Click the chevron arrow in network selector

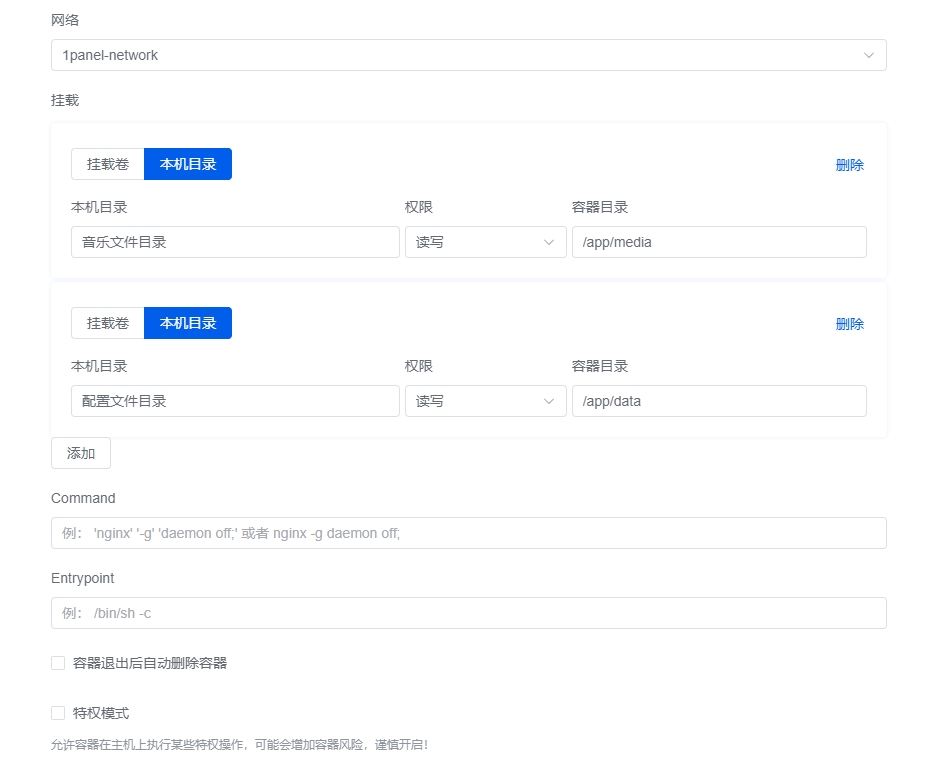coord(868,55)
